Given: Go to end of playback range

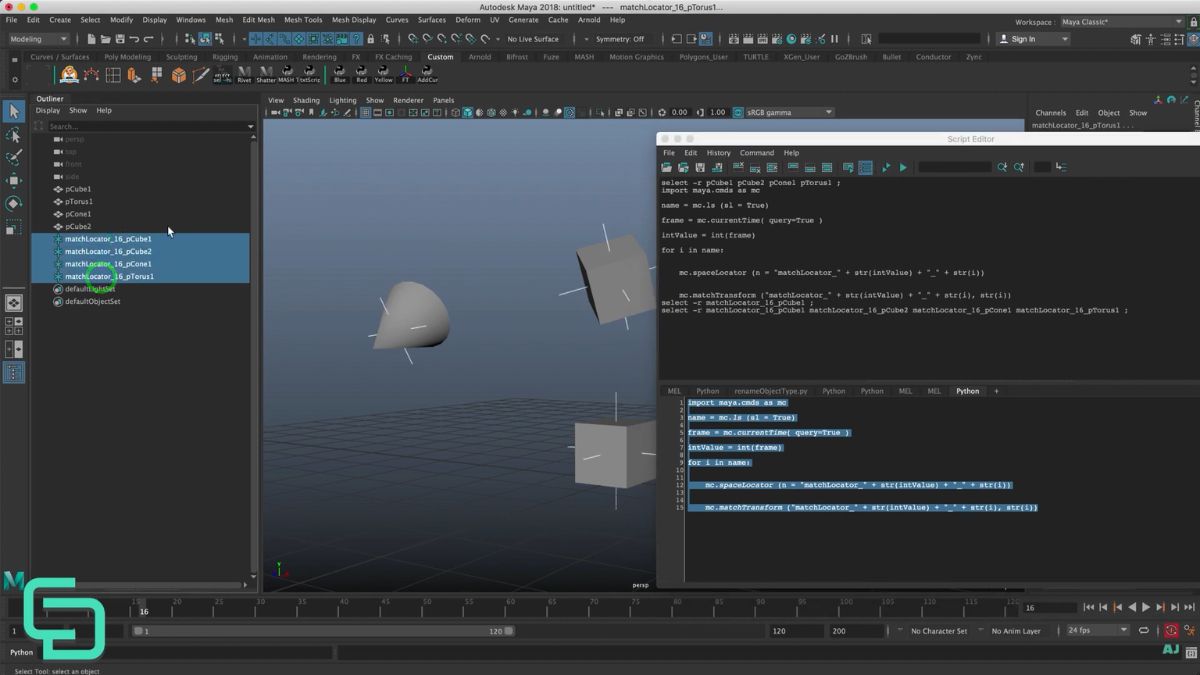Looking at the screenshot, I should 1188,607.
